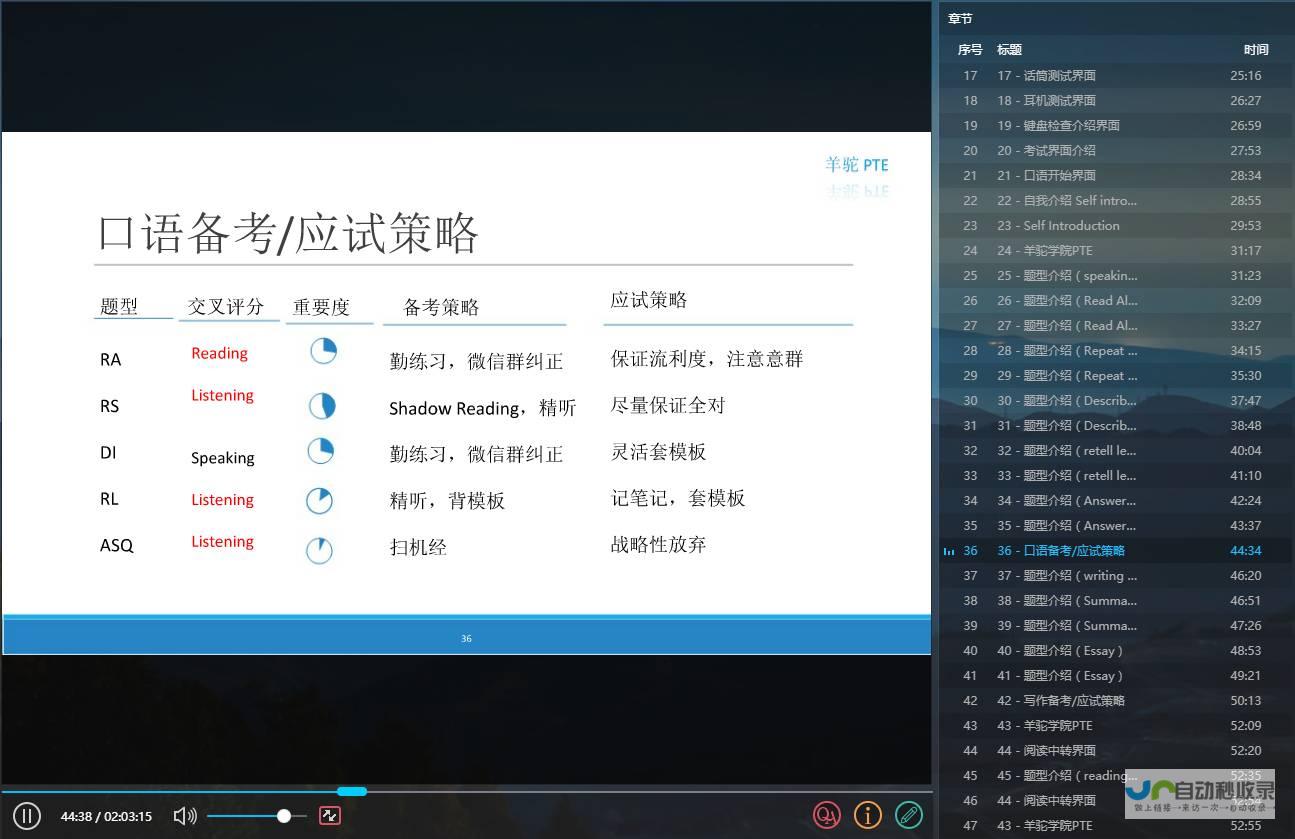Open the green pencil notes icon
Screen dimensions: 1295x839
[909, 816]
